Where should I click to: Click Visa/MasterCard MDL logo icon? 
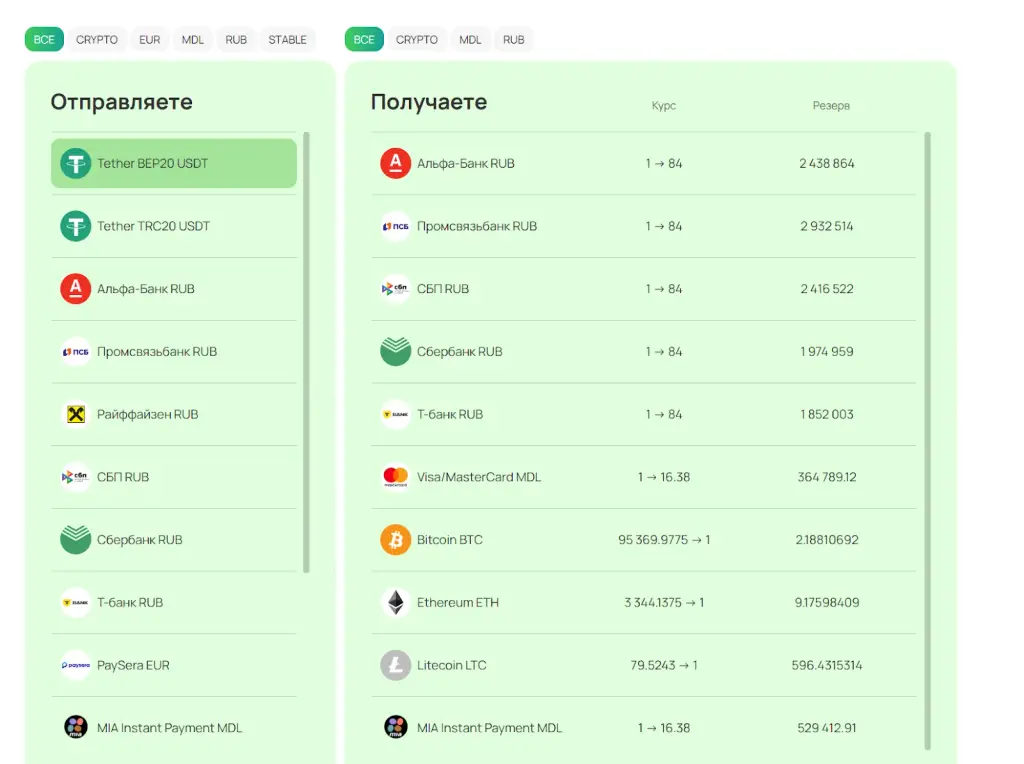click(x=396, y=477)
